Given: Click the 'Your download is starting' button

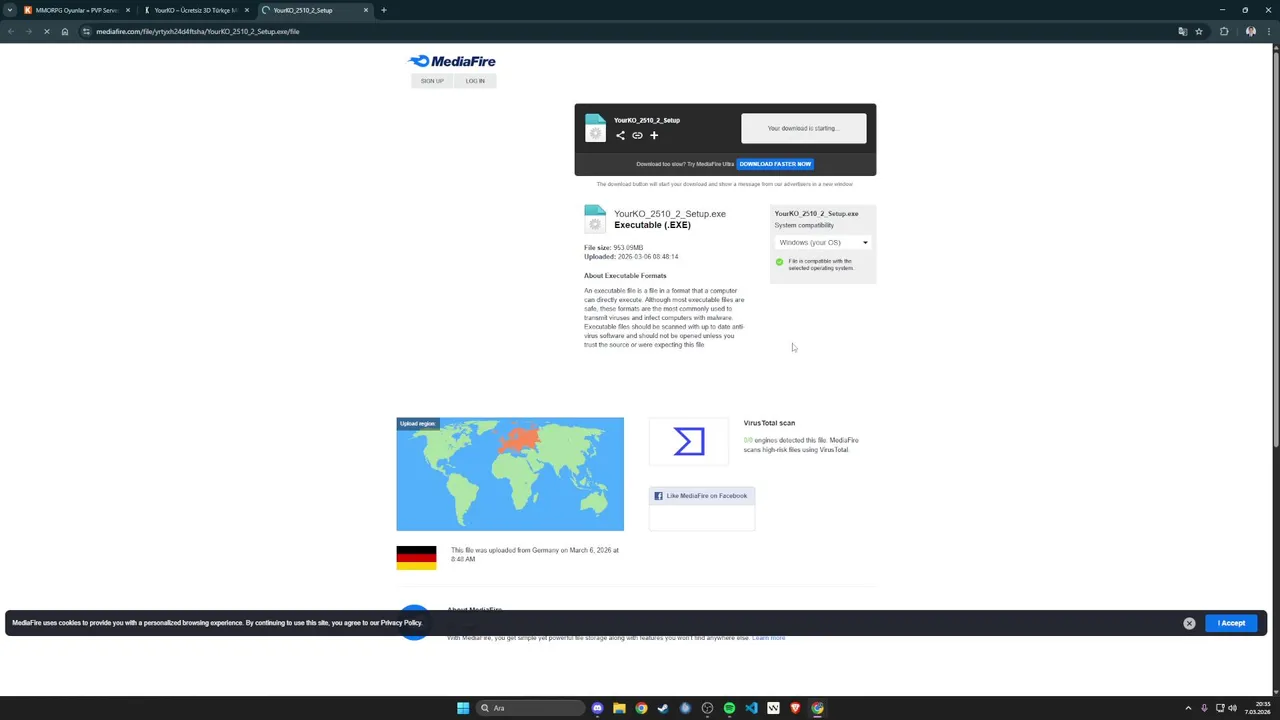Looking at the screenshot, I should [804, 128].
